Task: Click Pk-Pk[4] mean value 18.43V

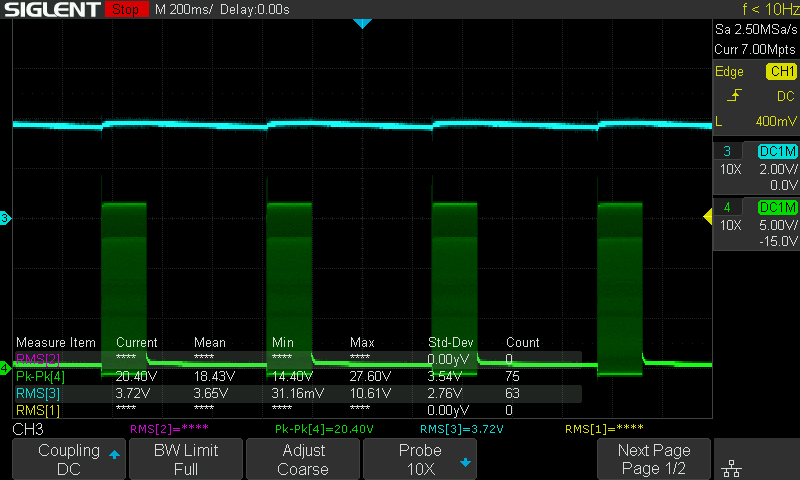Action: [214, 376]
